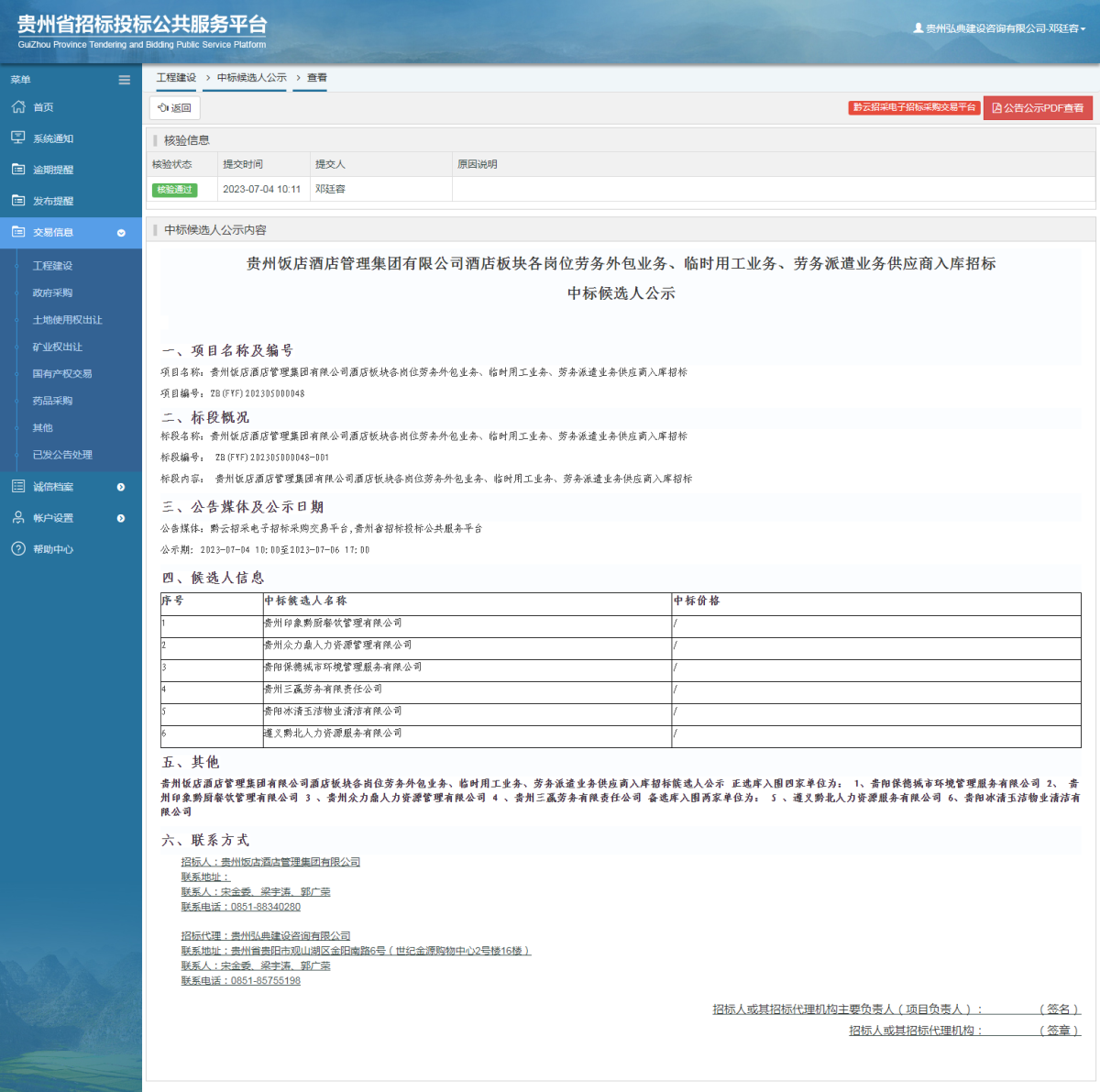This screenshot has height=1092, width=1100.
Task: Click 招标代理：贵州弘典建设咨询有限公司 line
Action: tap(266, 936)
